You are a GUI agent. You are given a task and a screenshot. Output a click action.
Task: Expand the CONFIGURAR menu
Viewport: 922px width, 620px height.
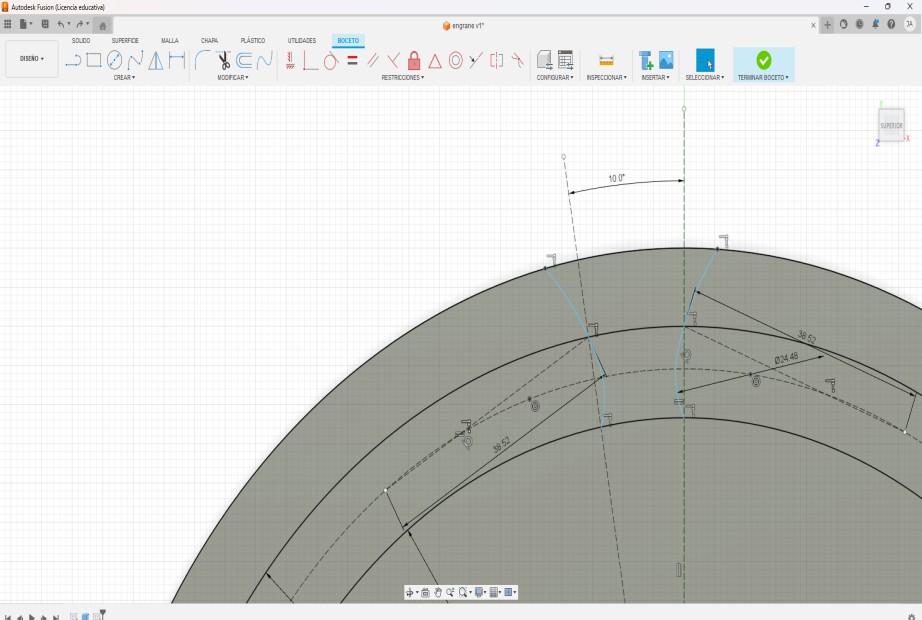554,78
